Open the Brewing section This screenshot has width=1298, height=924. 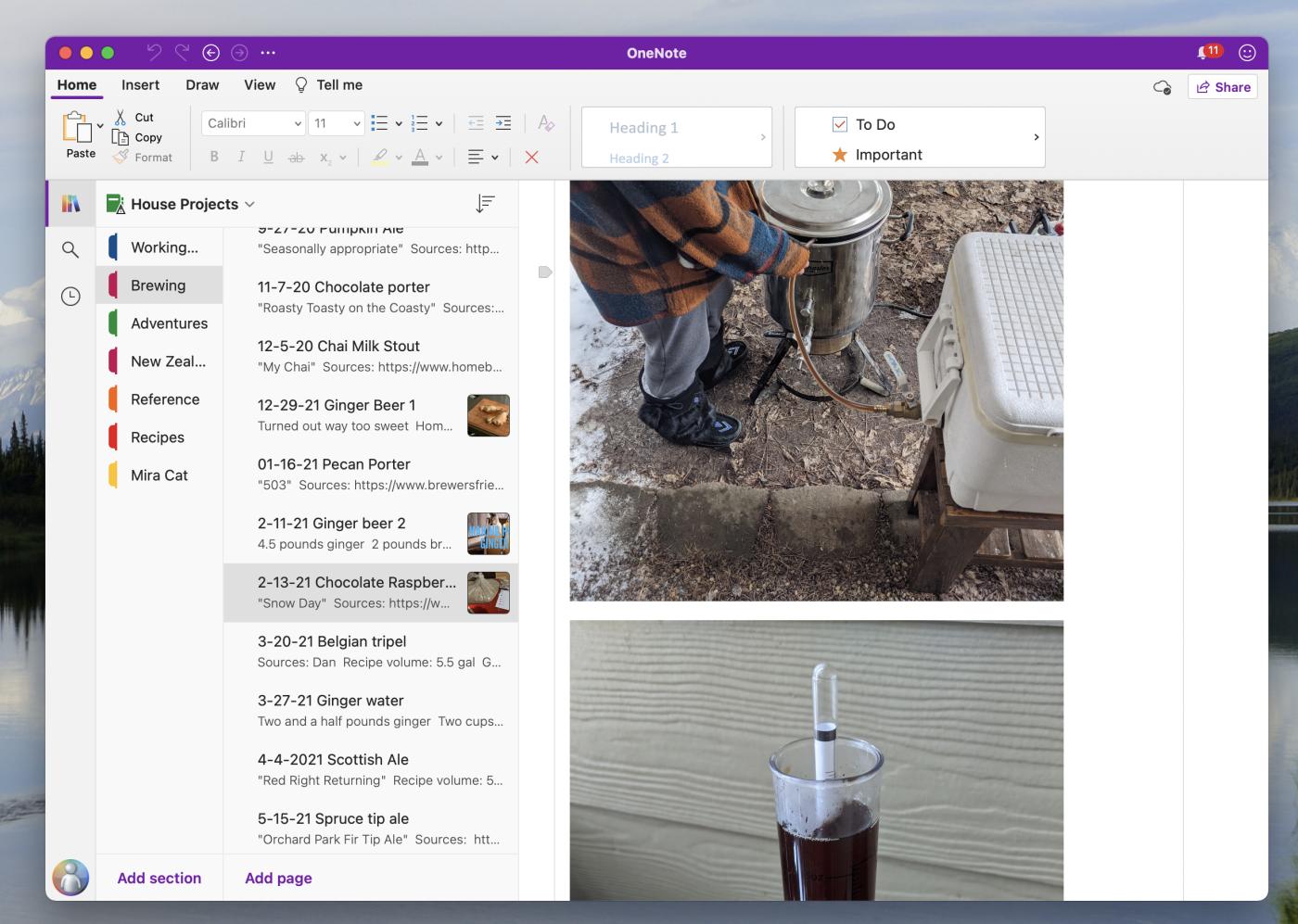159,285
